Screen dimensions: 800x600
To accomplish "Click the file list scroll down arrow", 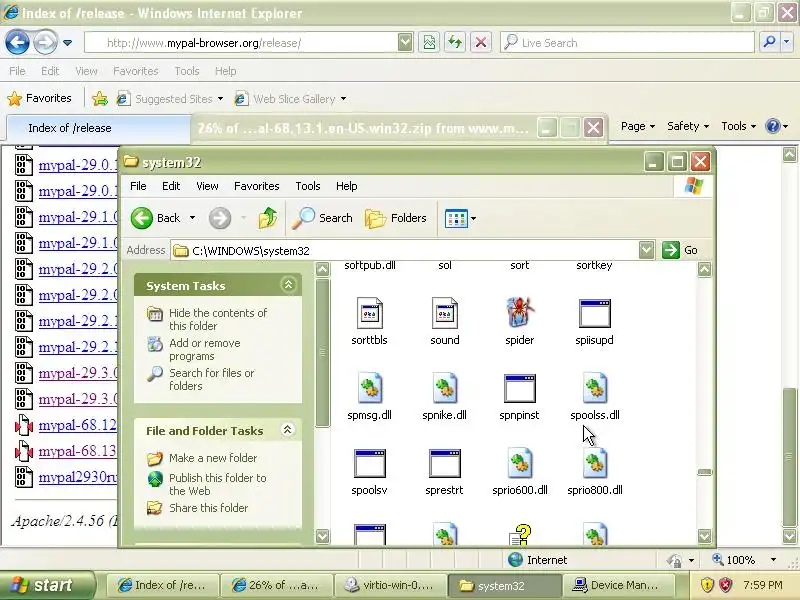I will tap(704, 536).
